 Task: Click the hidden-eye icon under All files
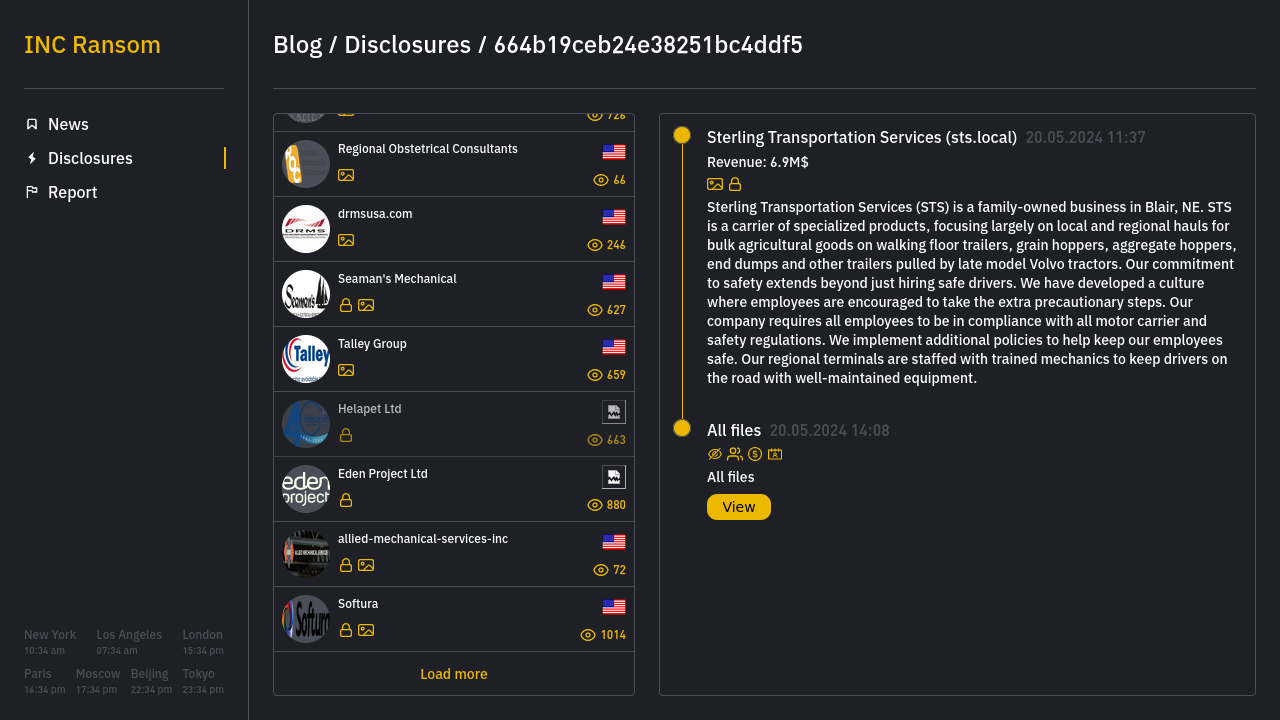[x=715, y=454]
